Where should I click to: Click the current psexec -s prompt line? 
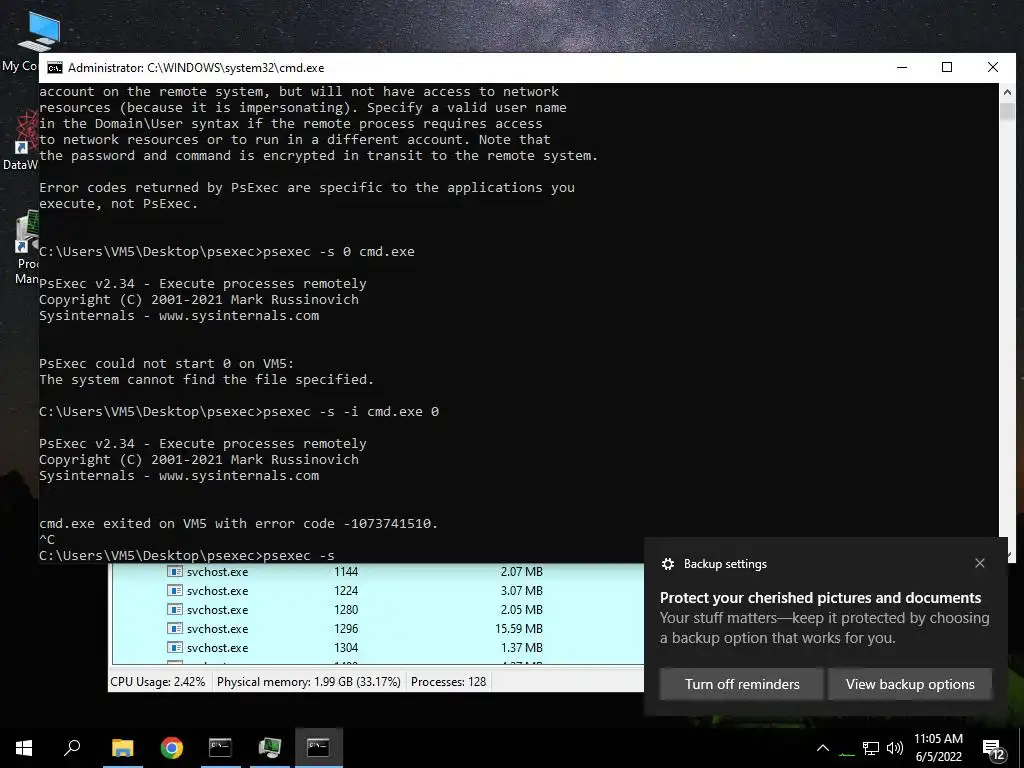[187, 556]
